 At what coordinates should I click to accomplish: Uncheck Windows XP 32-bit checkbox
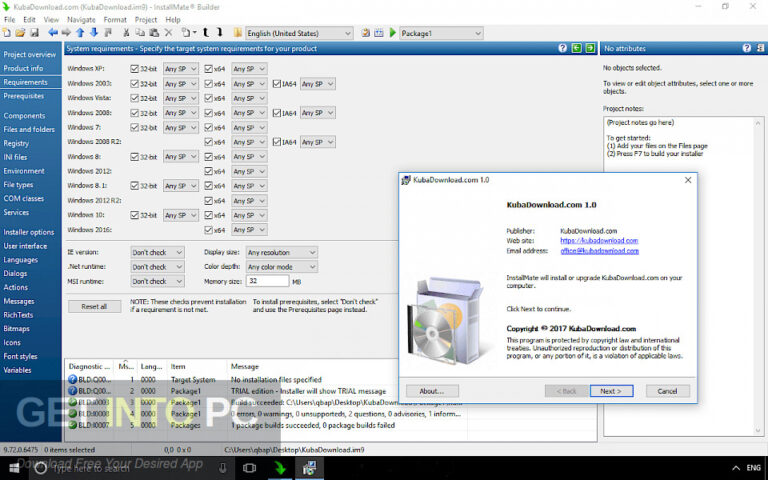135,69
